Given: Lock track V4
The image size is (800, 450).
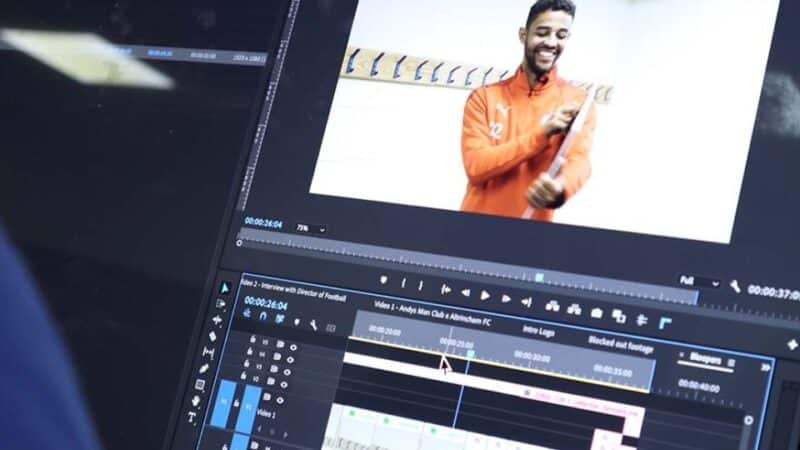Looking at the screenshot, I should coord(249,351).
